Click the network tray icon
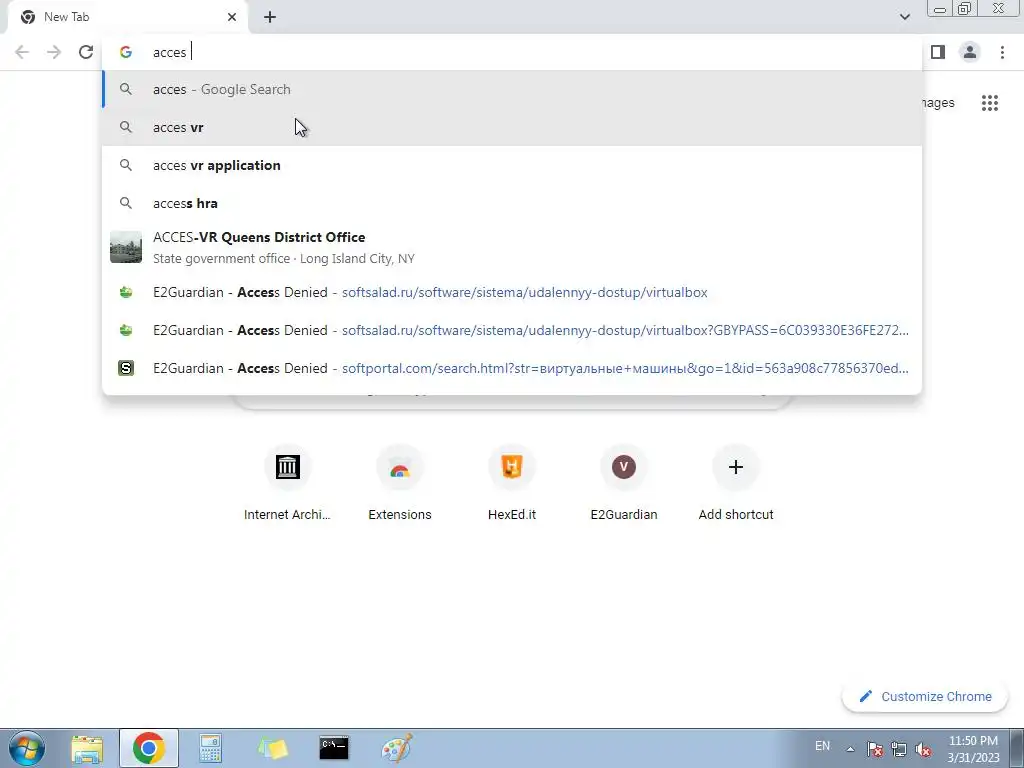The image size is (1024, 768). tap(899, 749)
